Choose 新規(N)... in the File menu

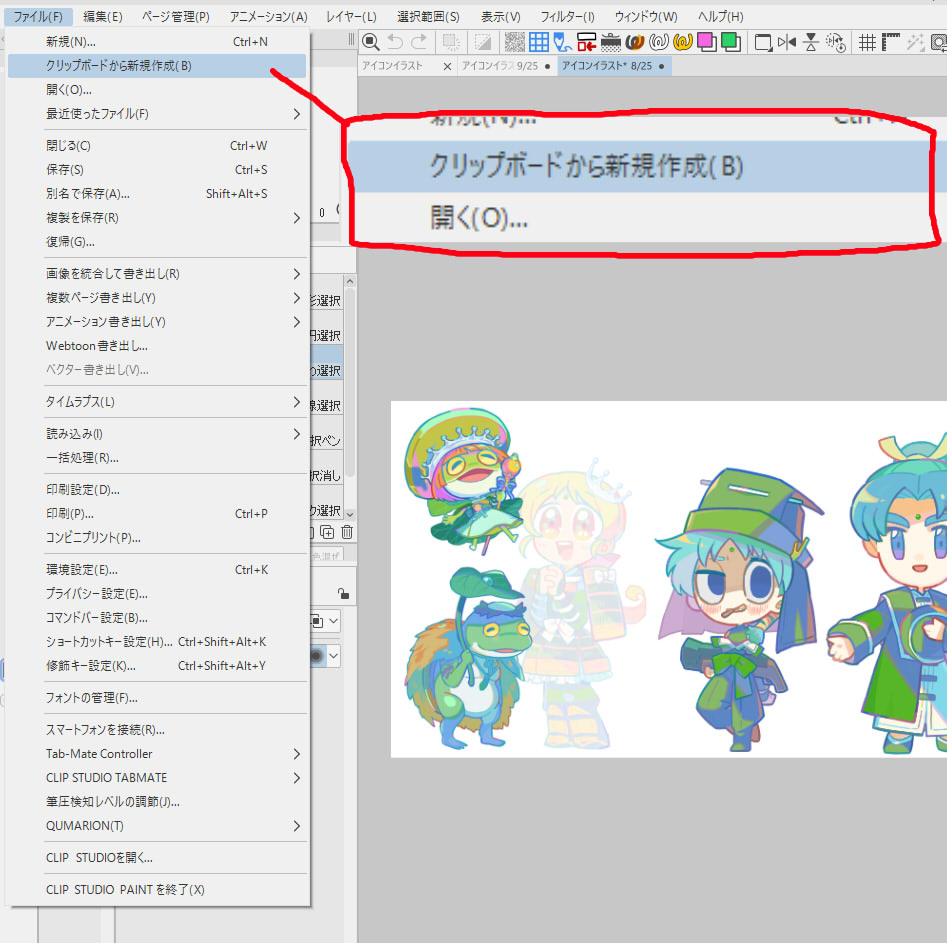(x=157, y=42)
